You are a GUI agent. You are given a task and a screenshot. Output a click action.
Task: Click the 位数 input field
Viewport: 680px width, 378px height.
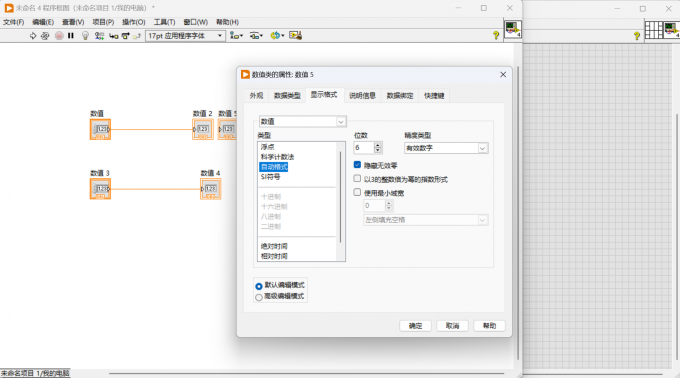[x=364, y=148]
